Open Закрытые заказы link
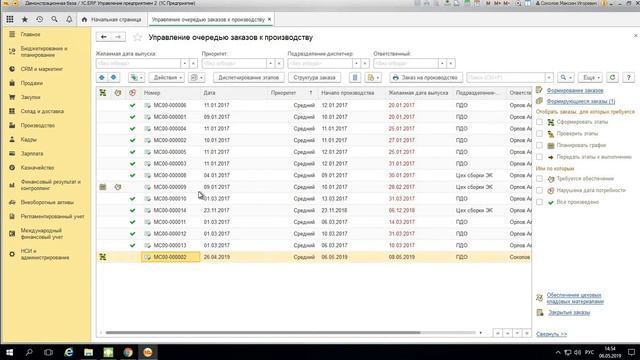 [x=569, y=313]
